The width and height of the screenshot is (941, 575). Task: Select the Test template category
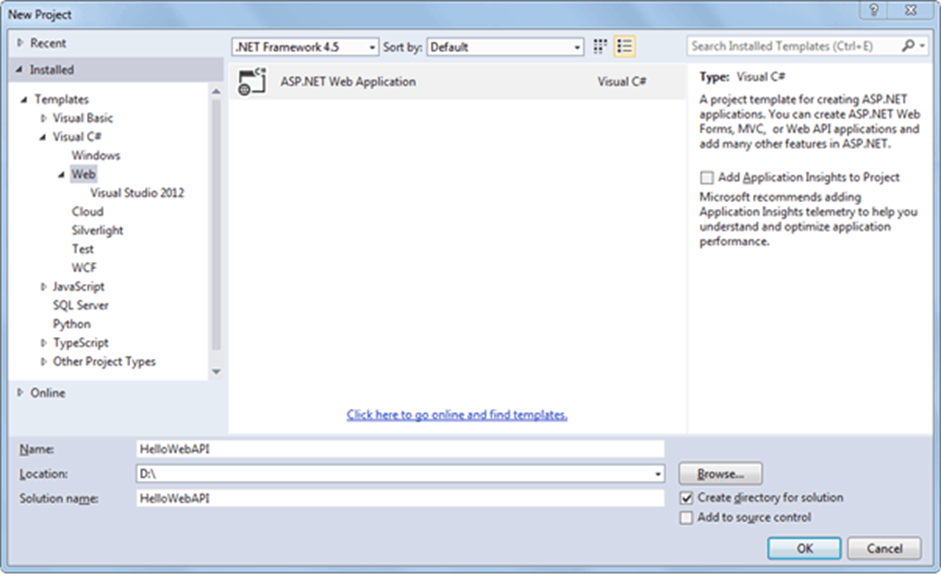click(x=83, y=249)
